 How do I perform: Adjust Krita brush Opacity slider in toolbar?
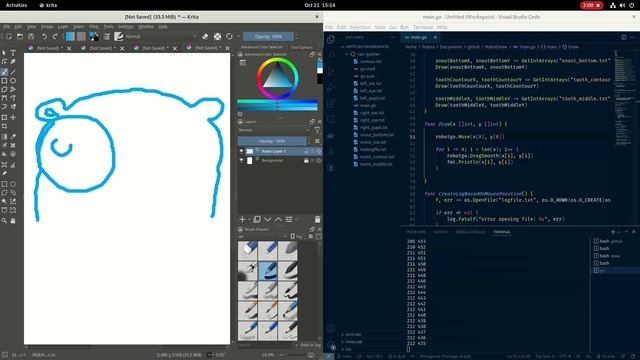(x=268, y=36)
